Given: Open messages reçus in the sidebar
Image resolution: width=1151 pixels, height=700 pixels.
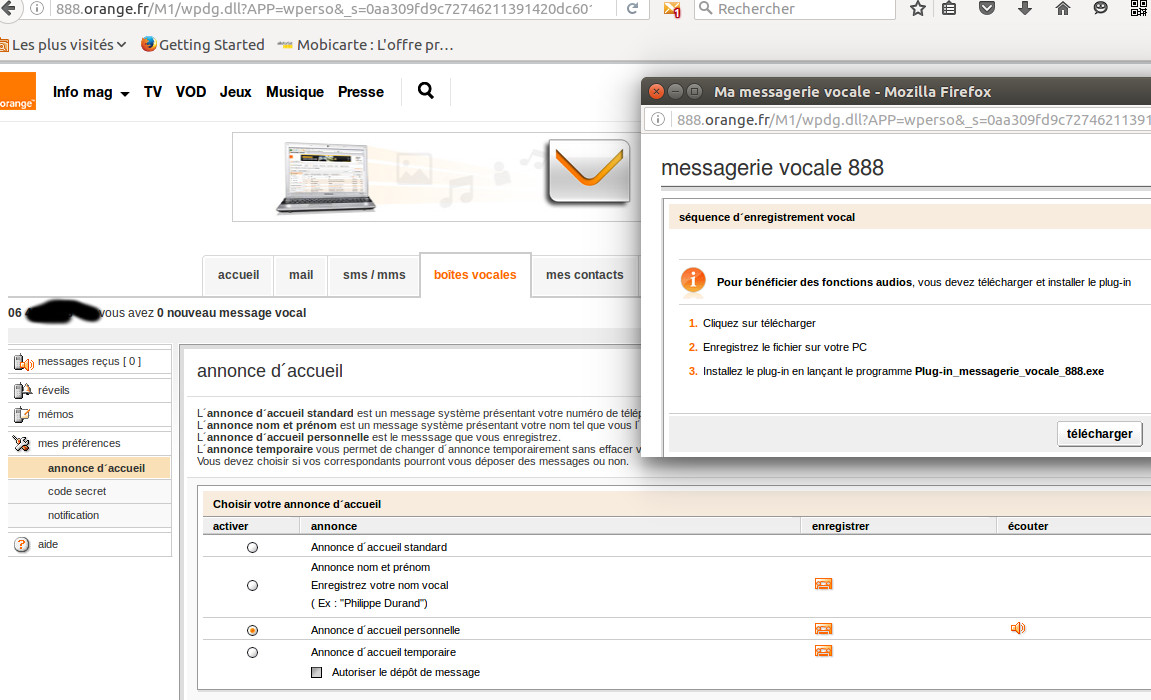Looking at the screenshot, I should point(90,361).
